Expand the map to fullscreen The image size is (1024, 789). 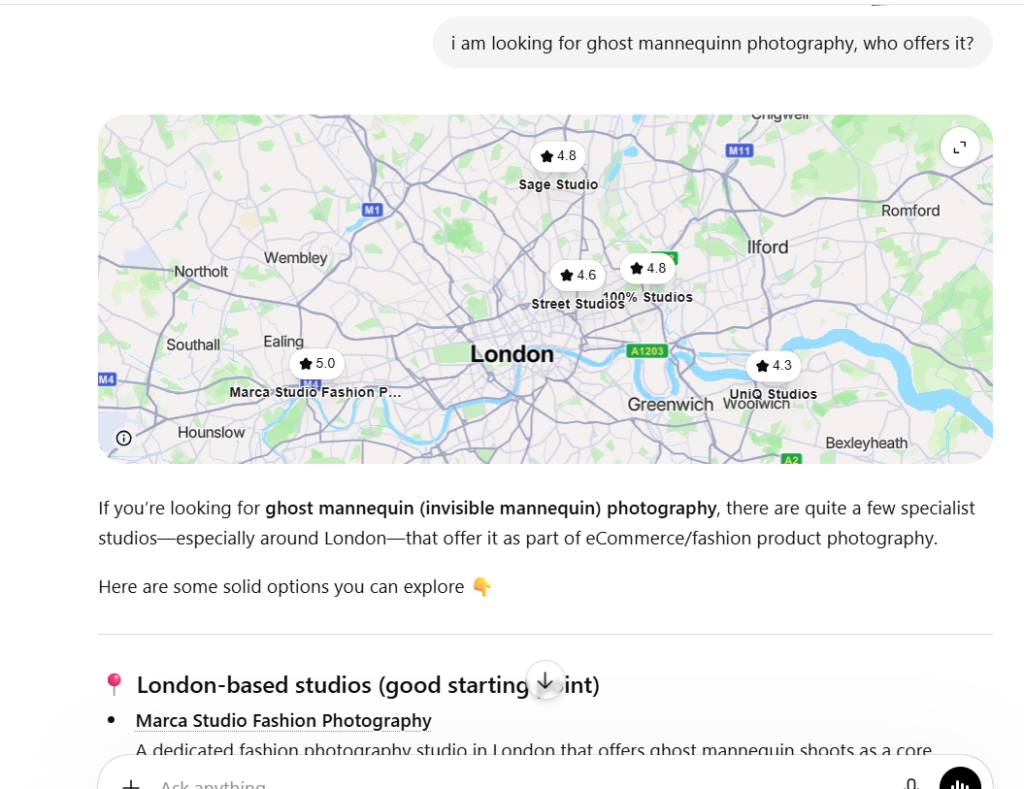959,148
